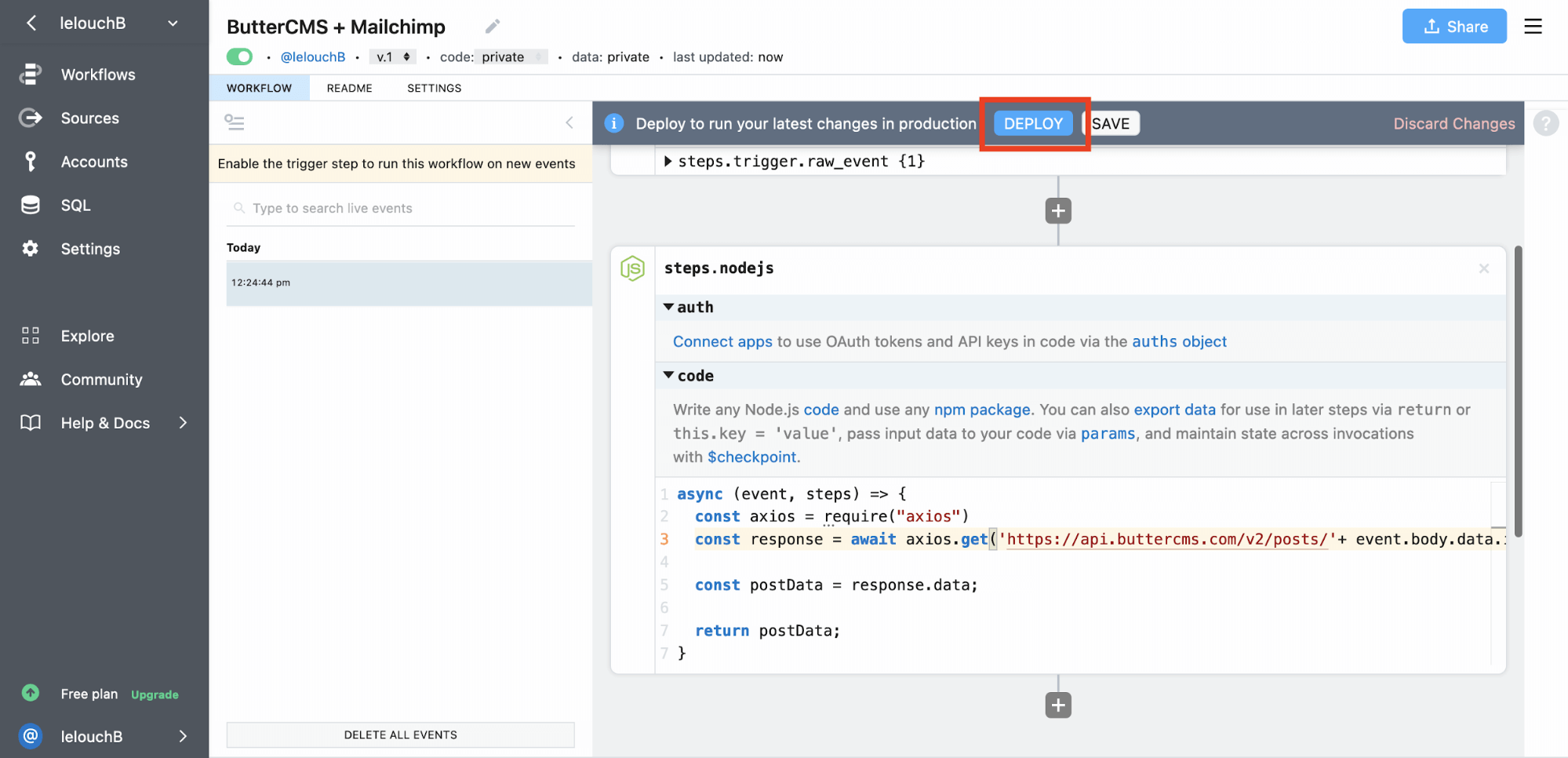Open the export data link
1568x758 pixels.
(1174, 410)
